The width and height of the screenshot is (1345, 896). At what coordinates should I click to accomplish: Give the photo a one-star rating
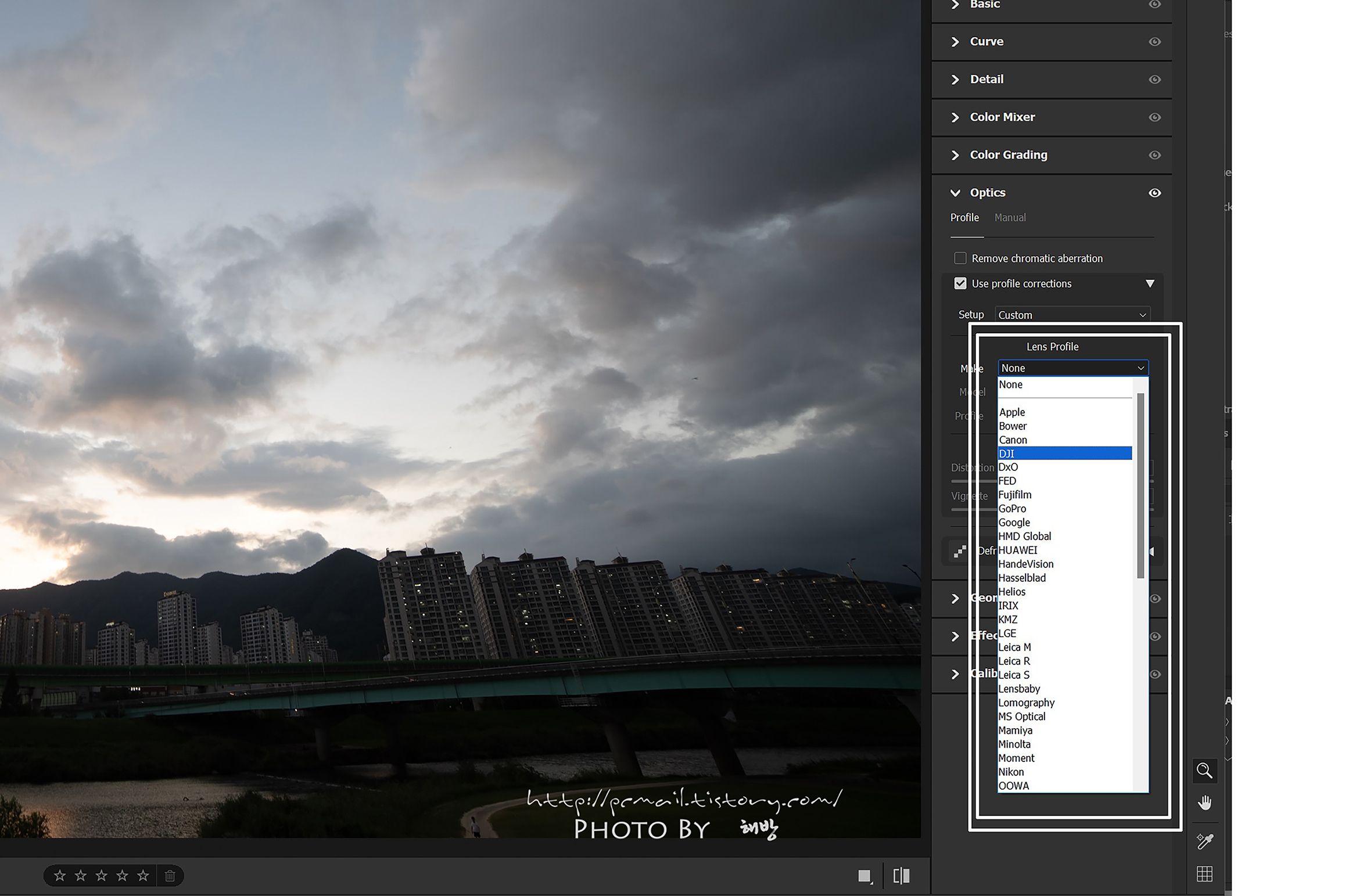[x=59, y=876]
